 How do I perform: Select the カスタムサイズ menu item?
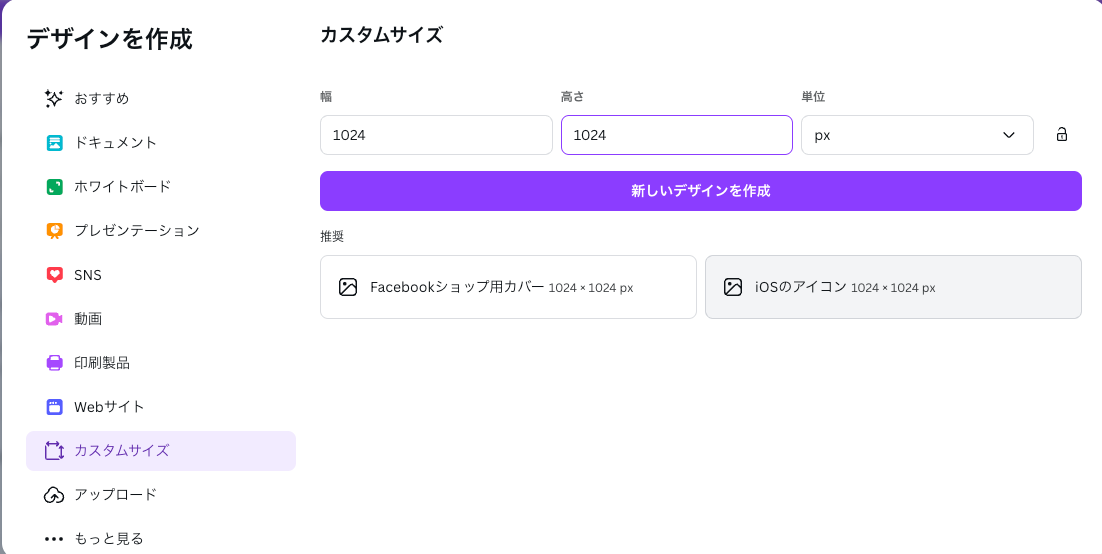point(160,450)
